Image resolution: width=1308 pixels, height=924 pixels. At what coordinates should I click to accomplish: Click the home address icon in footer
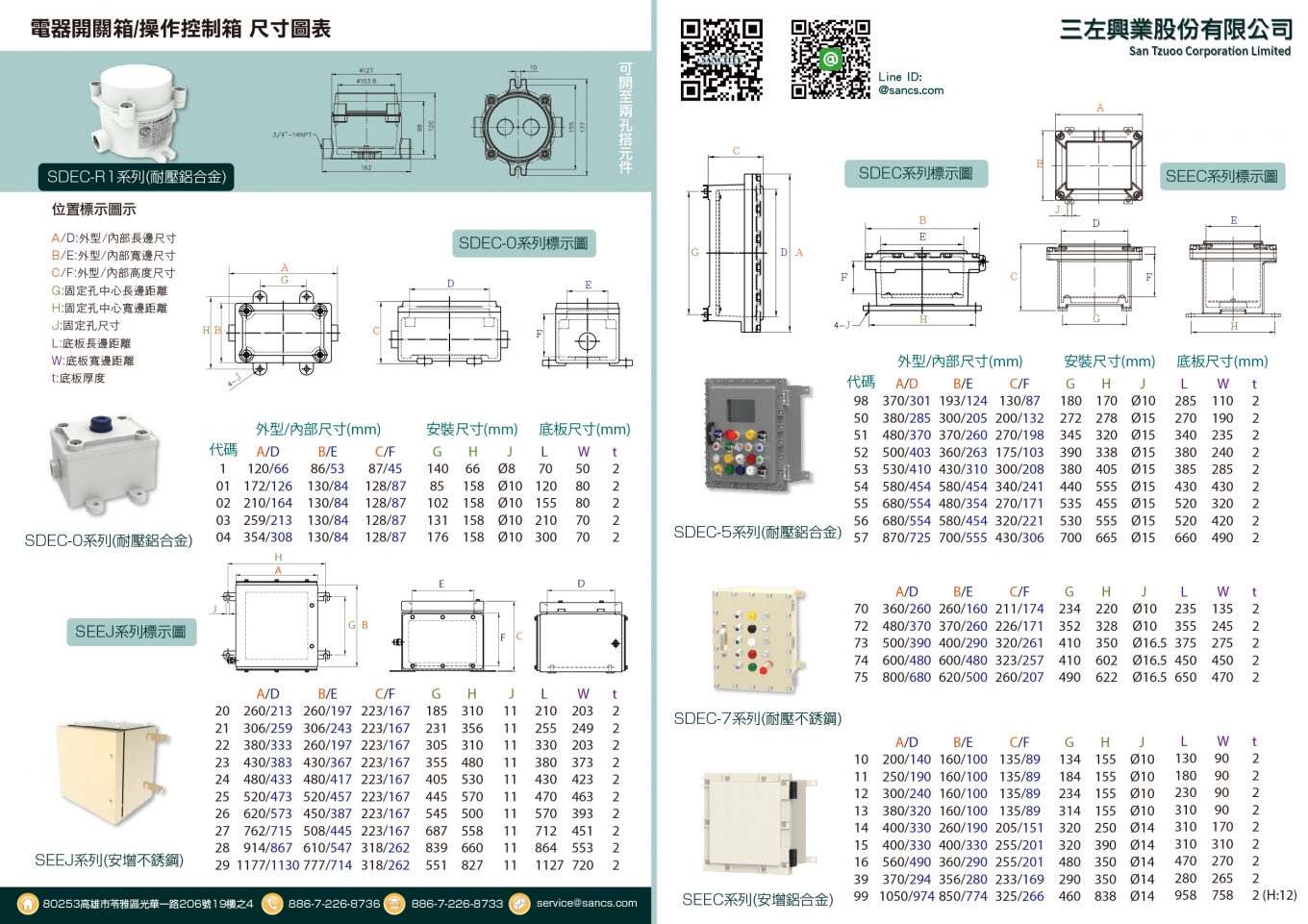coord(28,904)
